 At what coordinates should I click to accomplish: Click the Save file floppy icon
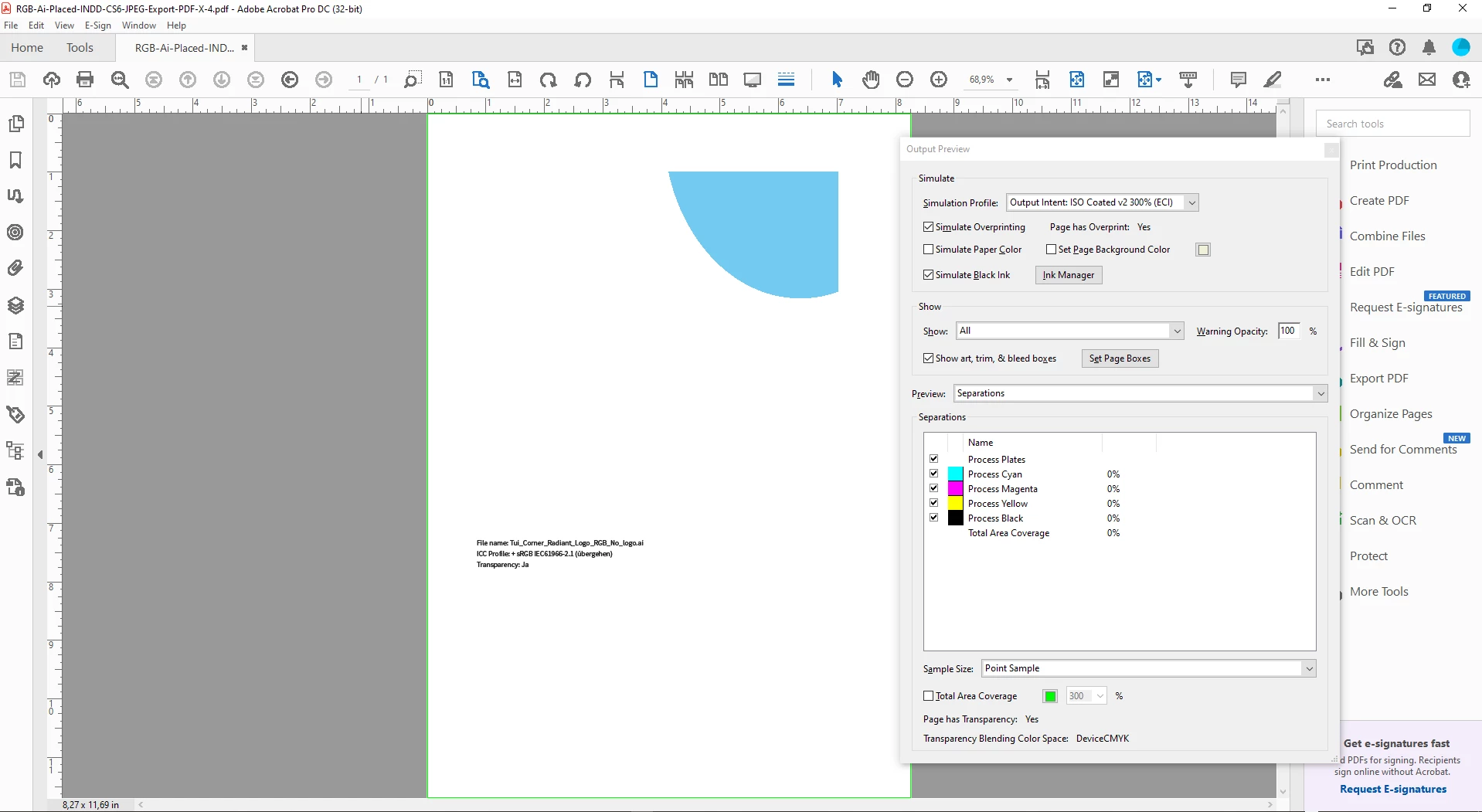pyautogui.click(x=18, y=80)
